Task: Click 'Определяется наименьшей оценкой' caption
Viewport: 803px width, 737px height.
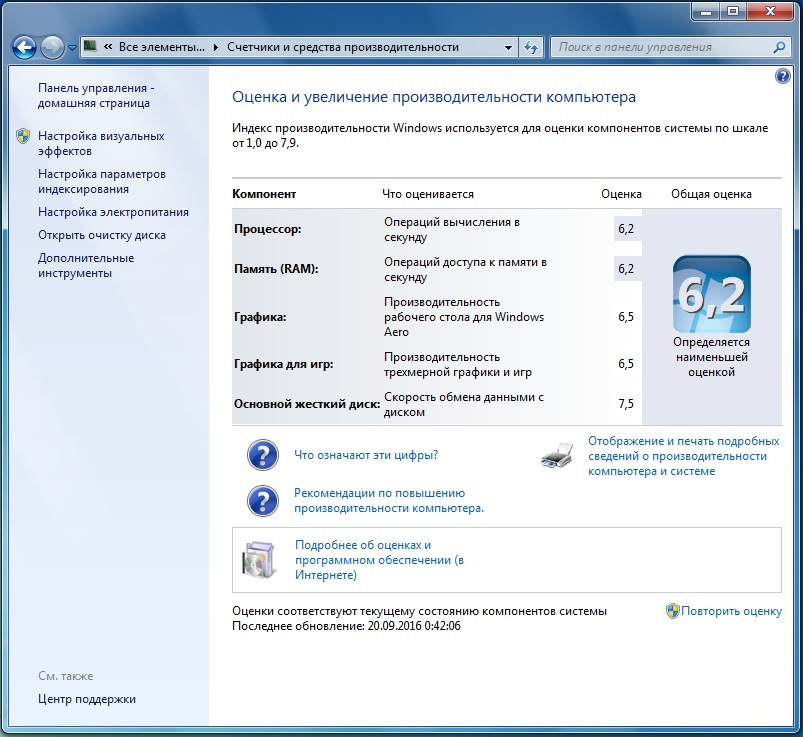Action: [712, 357]
